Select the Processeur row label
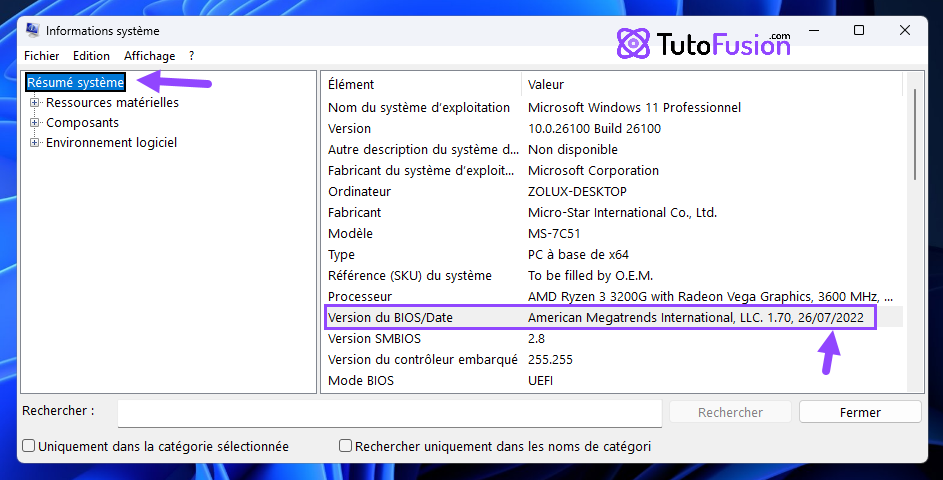Screen dimensions: 943x480 click(x=360, y=297)
